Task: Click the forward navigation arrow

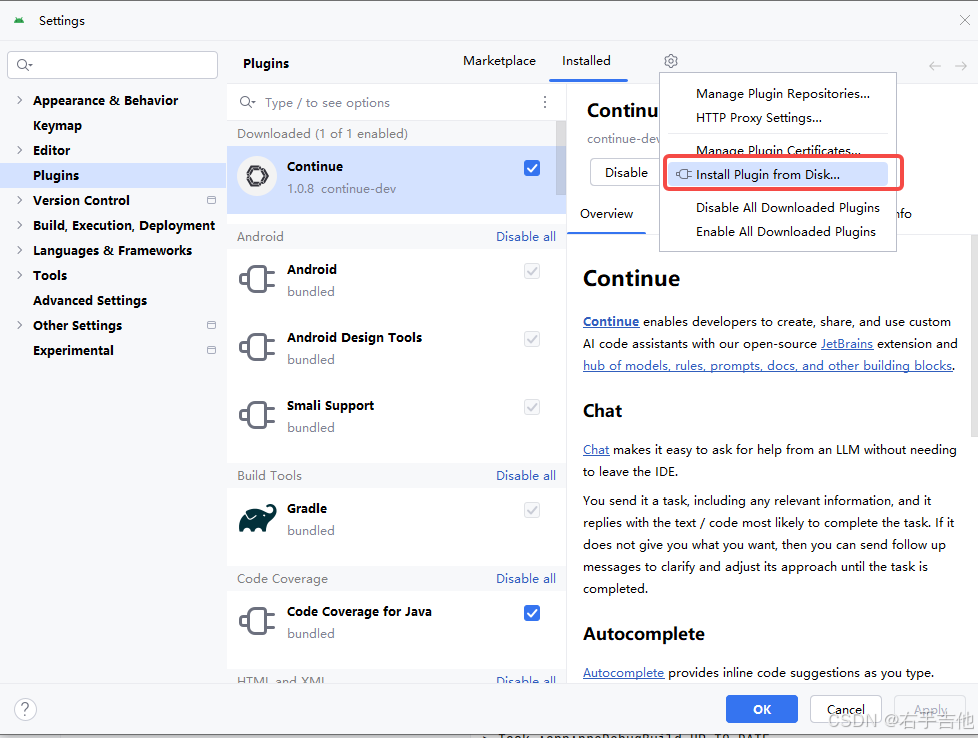Action: pyautogui.click(x=961, y=66)
